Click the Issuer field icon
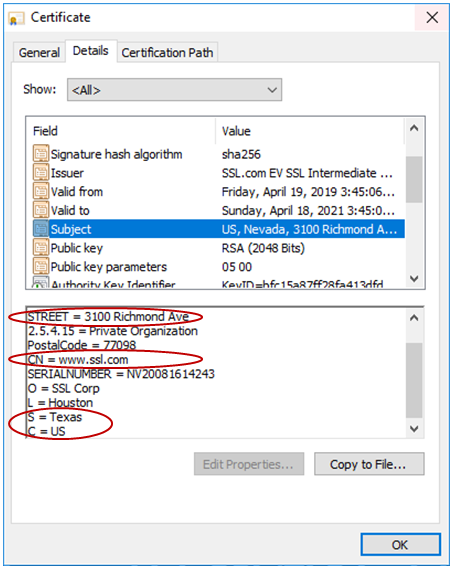 pos(41,173)
